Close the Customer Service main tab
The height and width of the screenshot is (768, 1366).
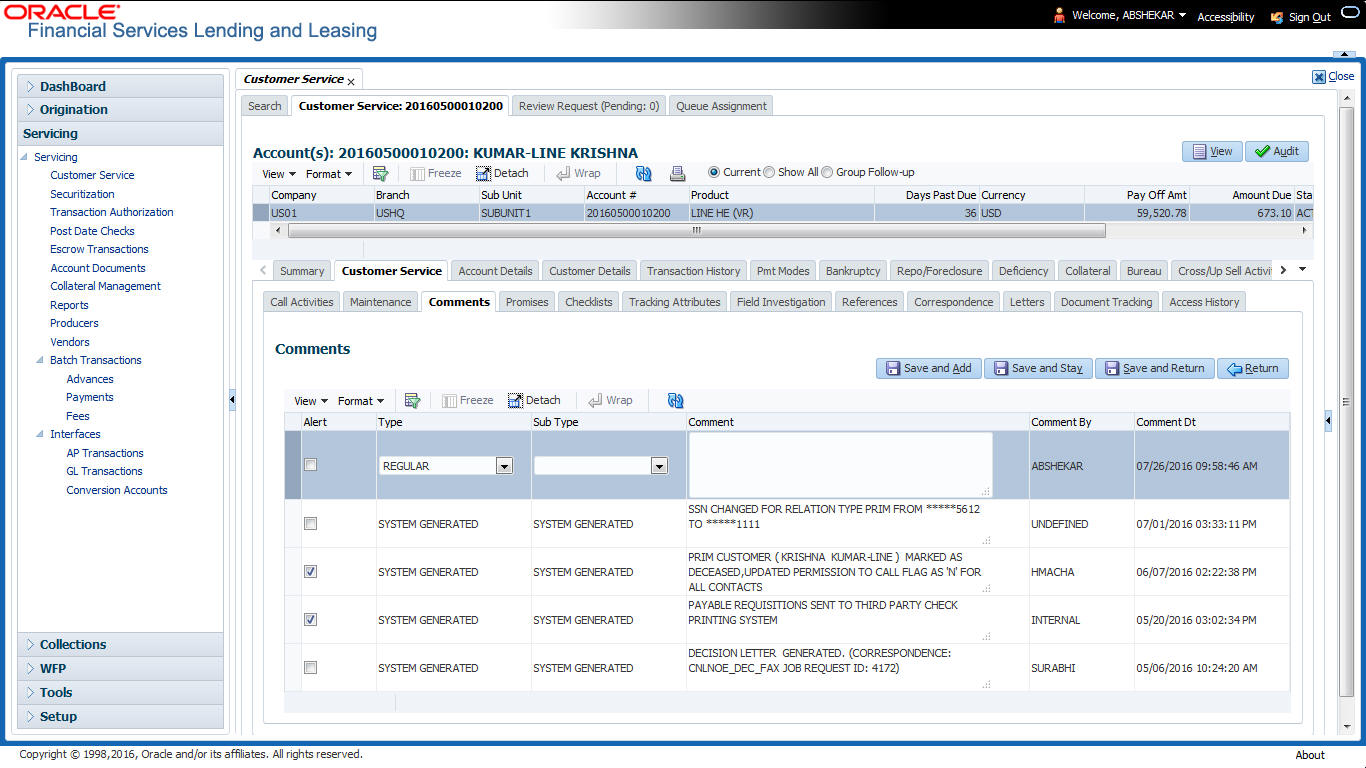point(351,81)
